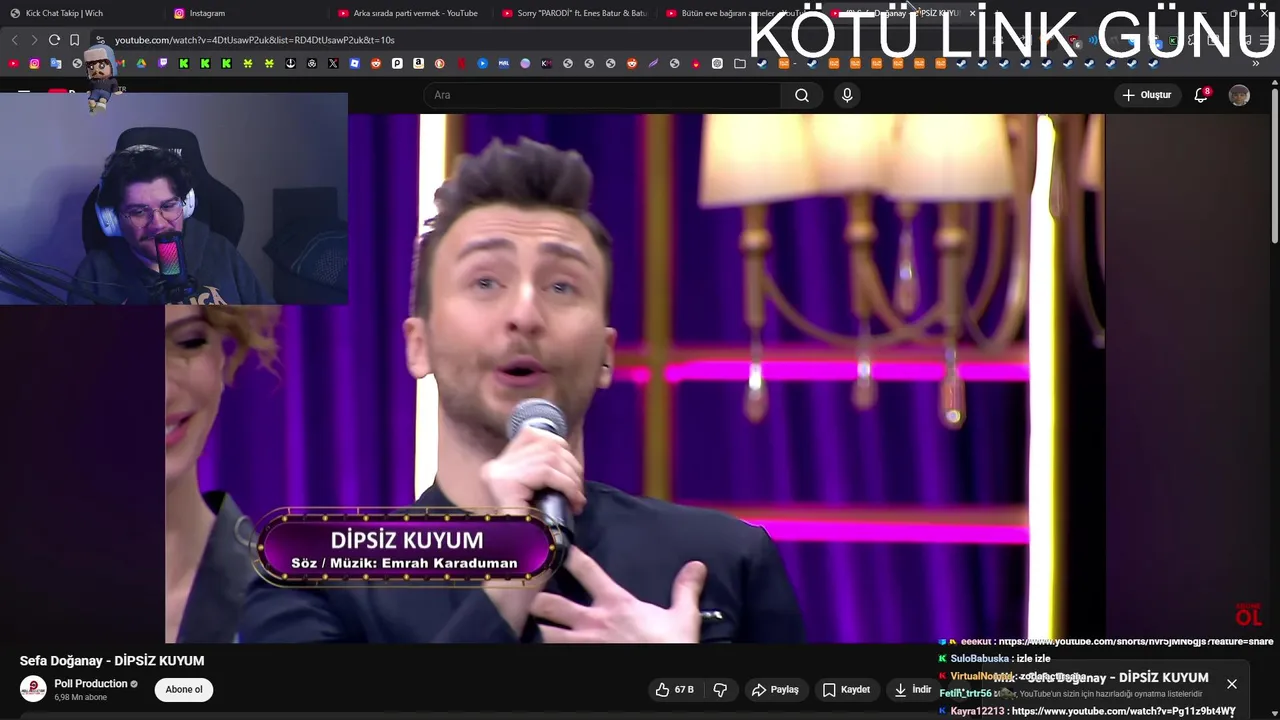Click the video player to pause
The width and height of the screenshot is (1280, 720).
pyautogui.click(x=635, y=378)
